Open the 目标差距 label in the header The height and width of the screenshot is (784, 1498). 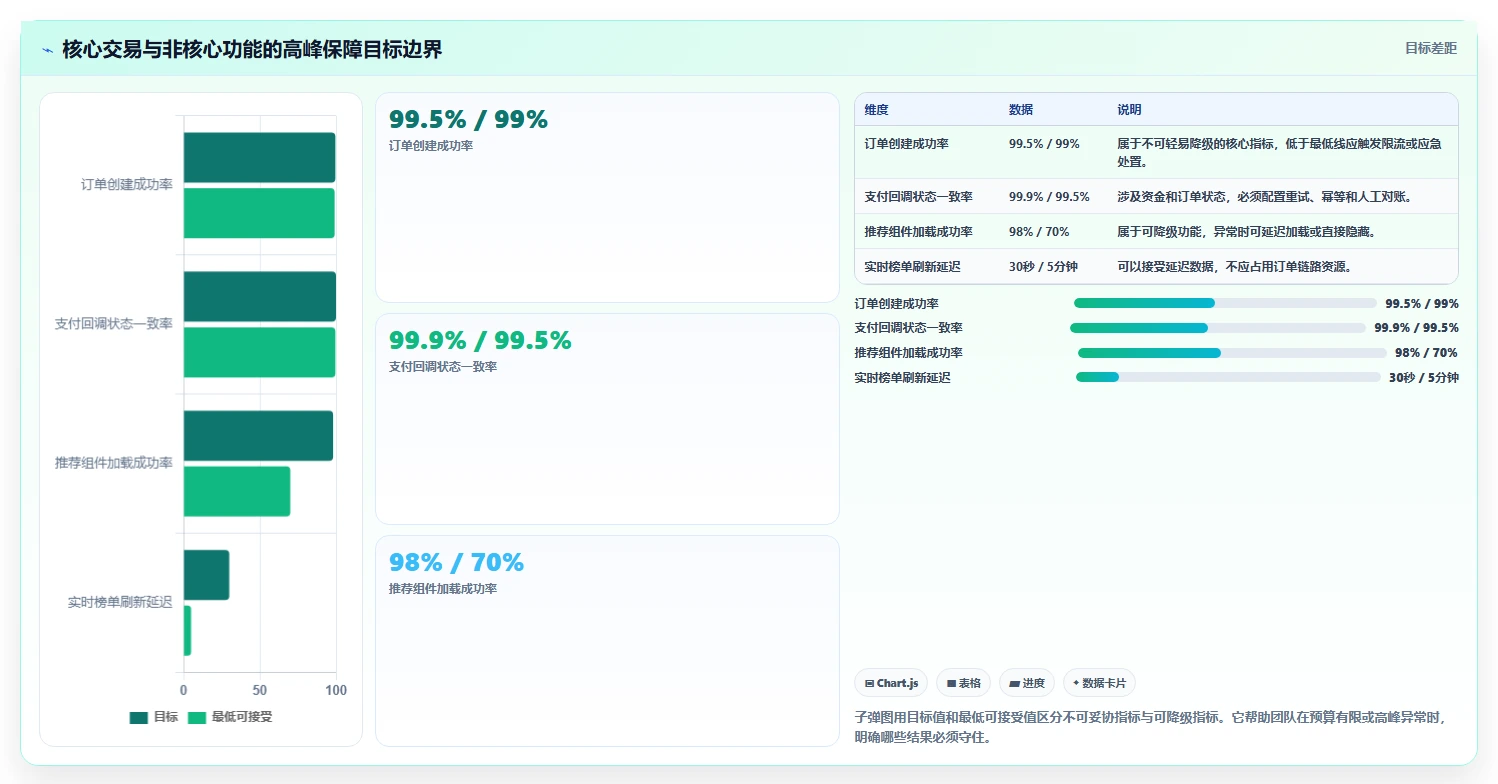pyautogui.click(x=1431, y=48)
